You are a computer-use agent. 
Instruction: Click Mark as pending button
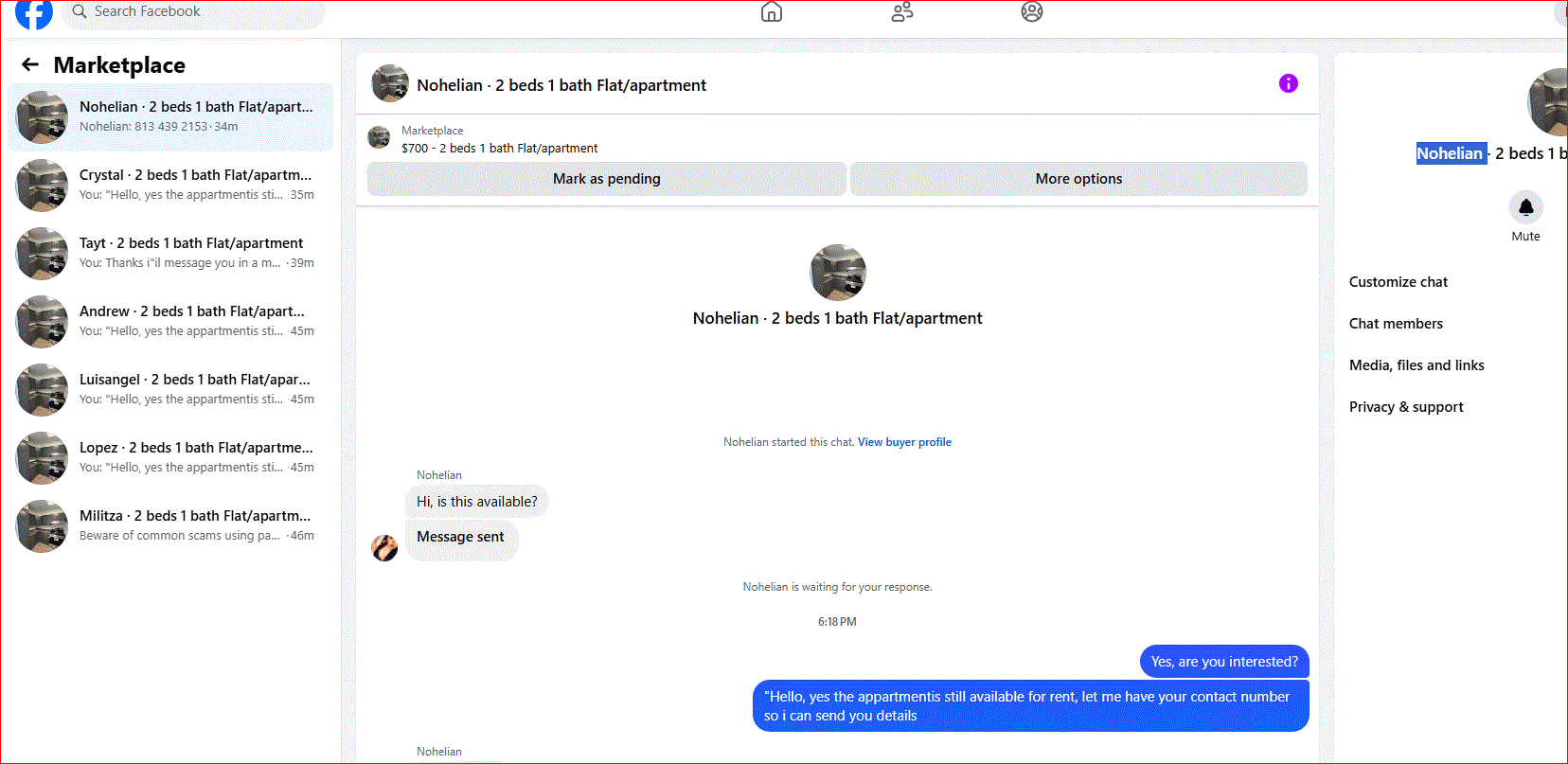click(607, 179)
